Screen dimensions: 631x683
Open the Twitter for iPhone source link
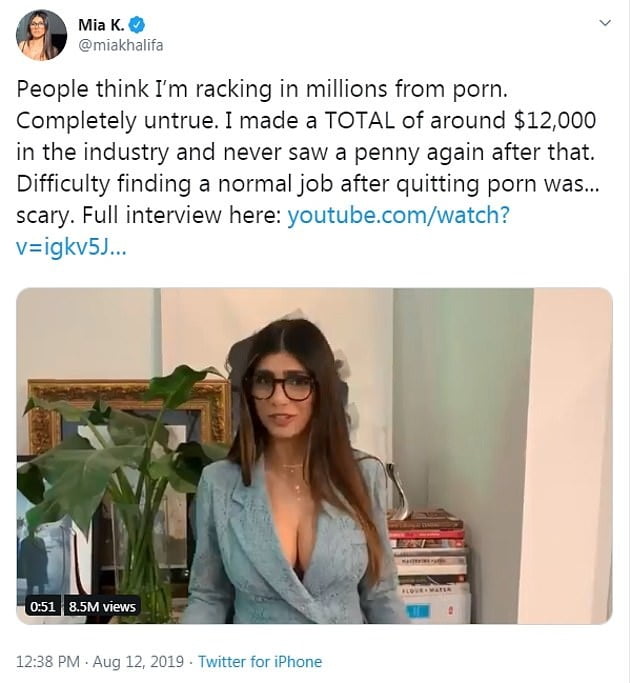tap(260, 662)
